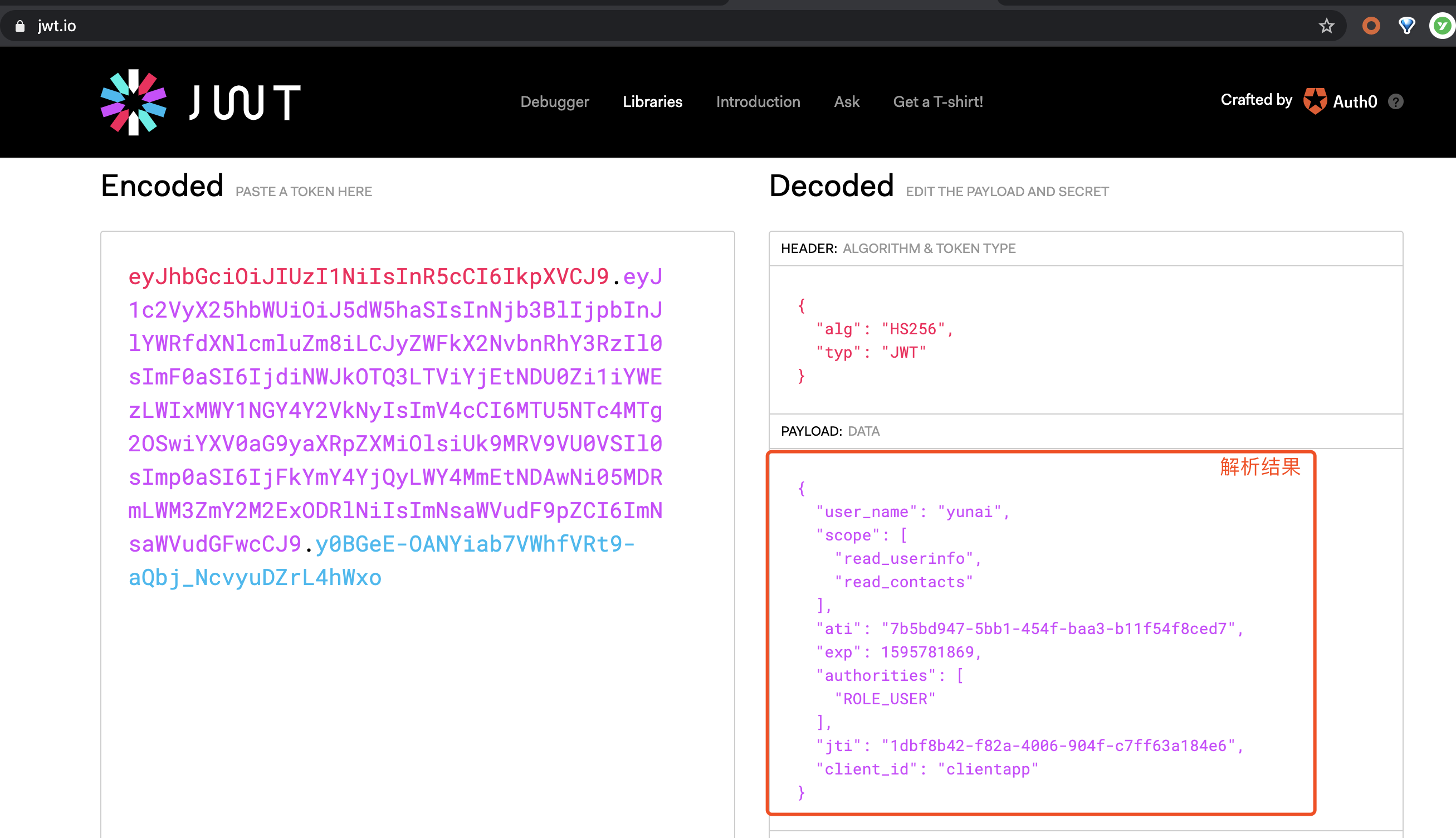
Task: Open the blue Vue devtools-like extension icon
Action: [x=1406, y=26]
